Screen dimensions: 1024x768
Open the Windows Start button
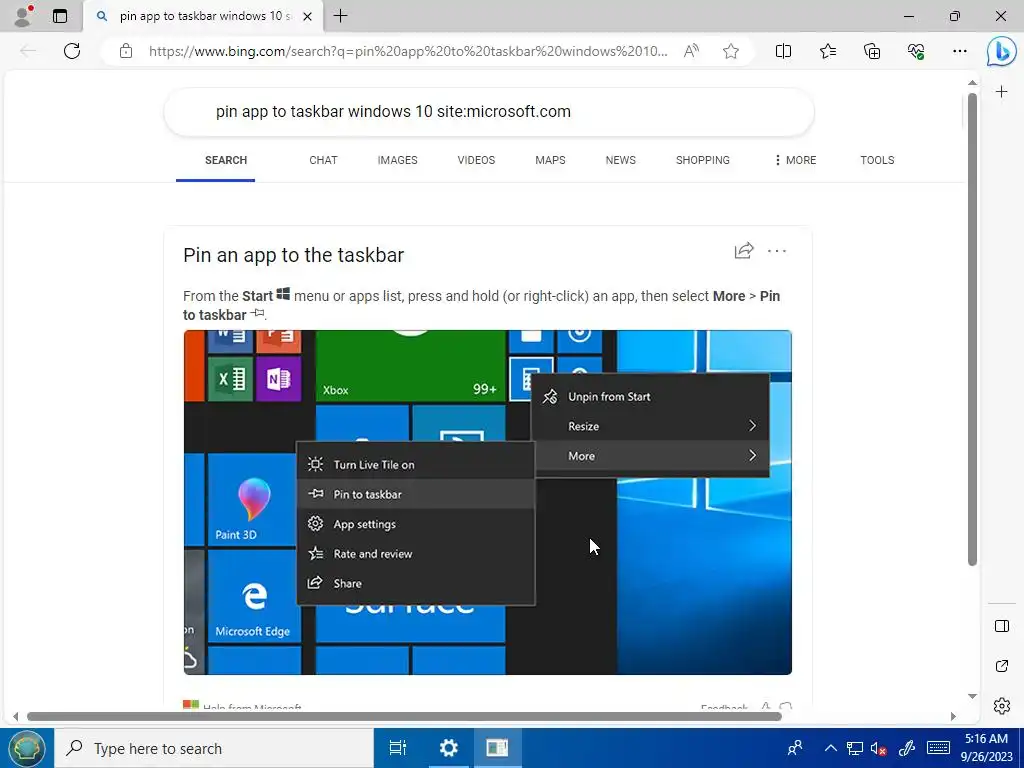[26, 748]
